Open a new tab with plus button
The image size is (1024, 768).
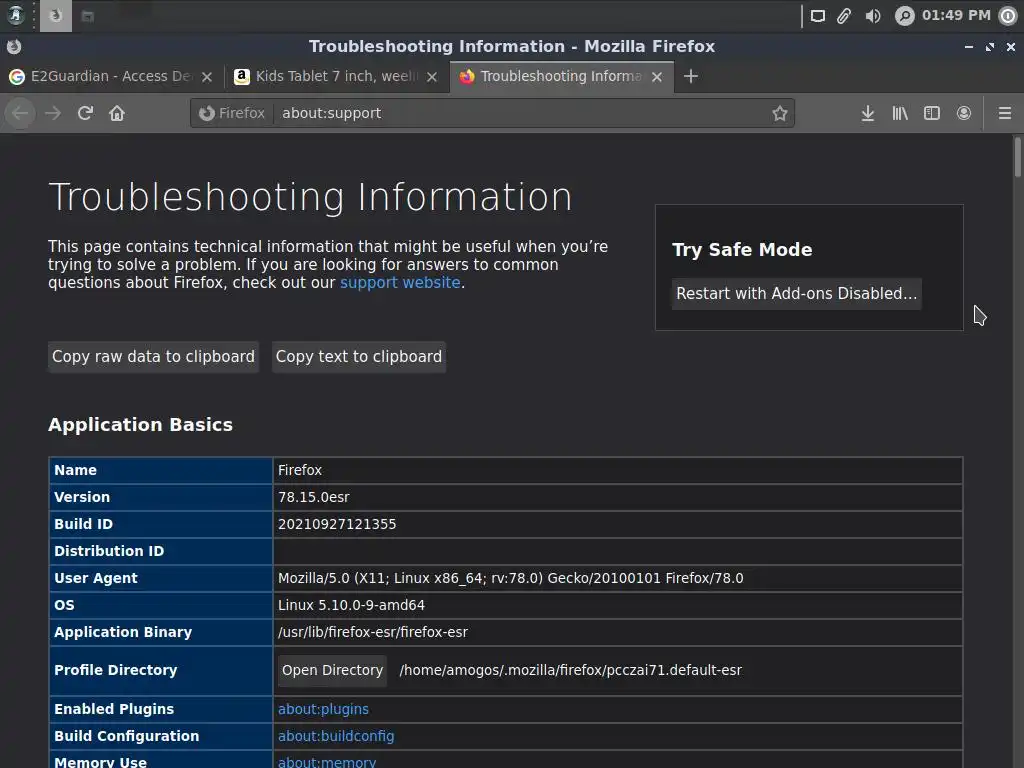pyautogui.click(x=691, y=76)
